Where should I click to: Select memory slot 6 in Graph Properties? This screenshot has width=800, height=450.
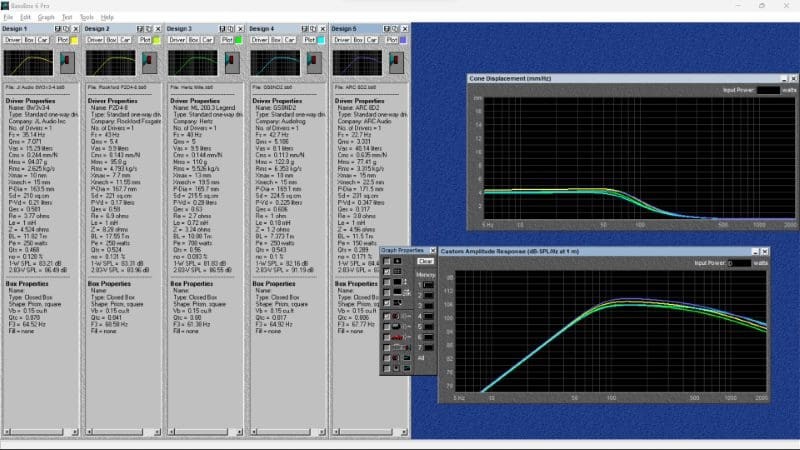(x=429, y=337)
